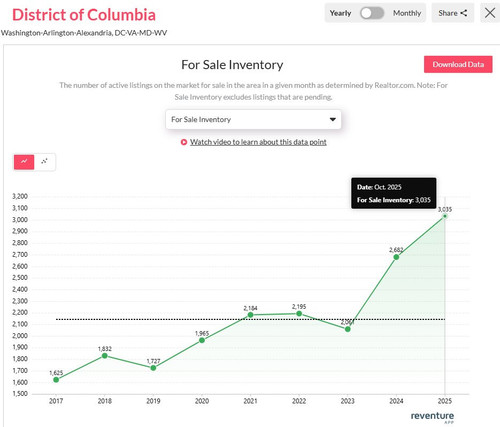Click the red play video icon
This screenshot has height=427, width=500.
click(184, 142)
